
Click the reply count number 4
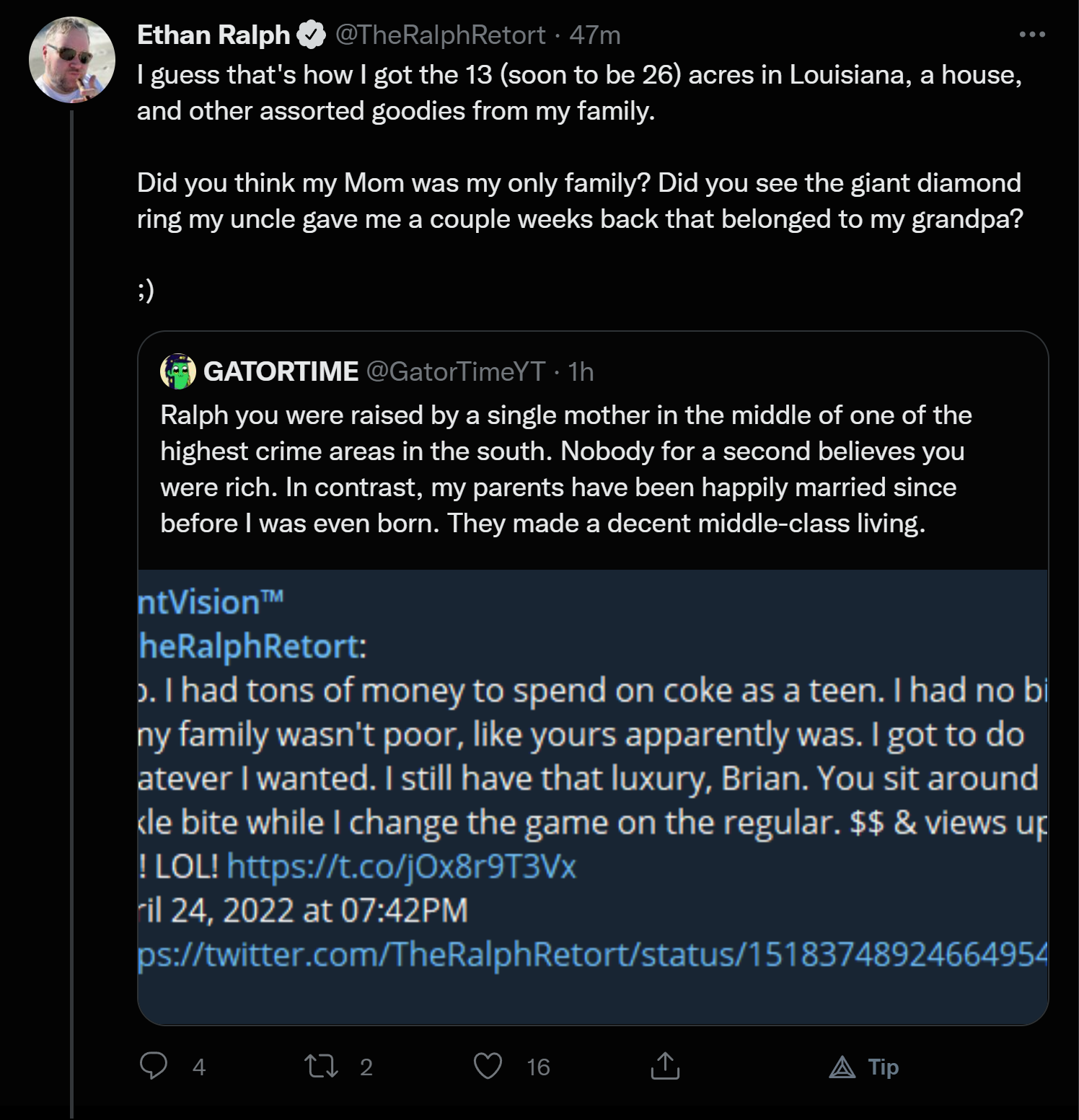click(199, 1067)
